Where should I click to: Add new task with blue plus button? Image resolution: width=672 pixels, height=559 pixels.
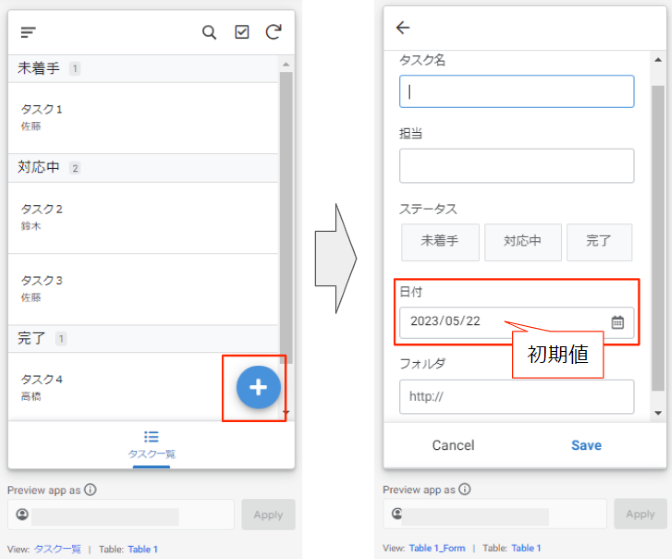(258, 387)
